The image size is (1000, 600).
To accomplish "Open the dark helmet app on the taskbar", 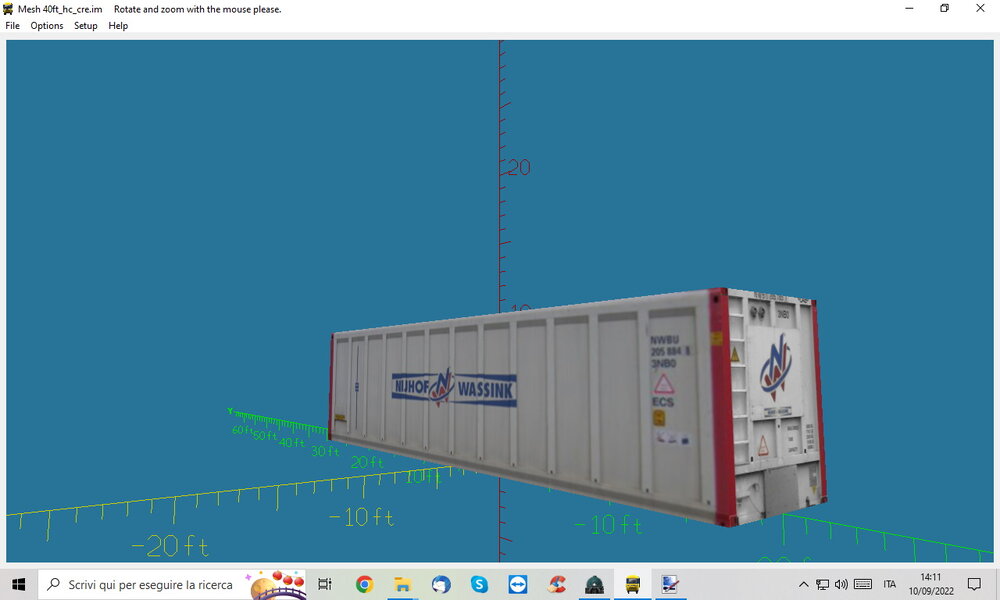I will 594,584.
